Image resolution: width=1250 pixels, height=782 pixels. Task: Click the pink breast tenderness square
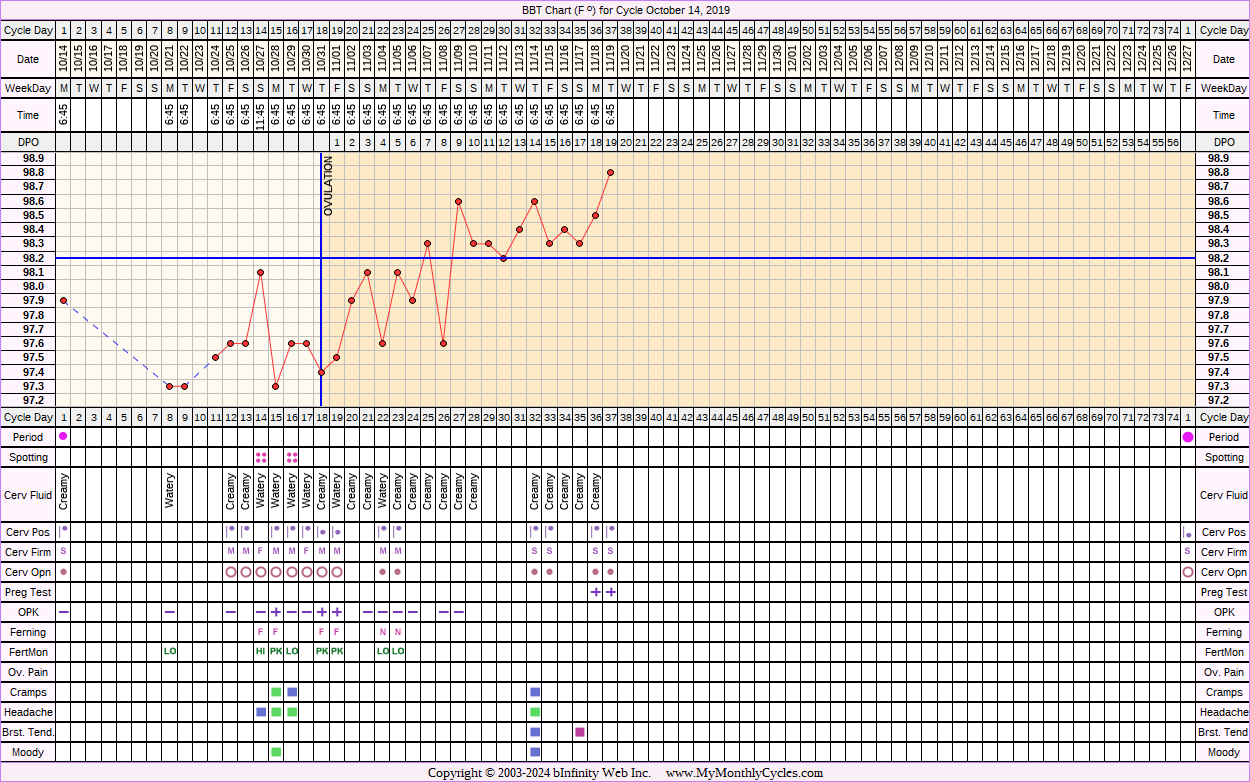point(580,732)
